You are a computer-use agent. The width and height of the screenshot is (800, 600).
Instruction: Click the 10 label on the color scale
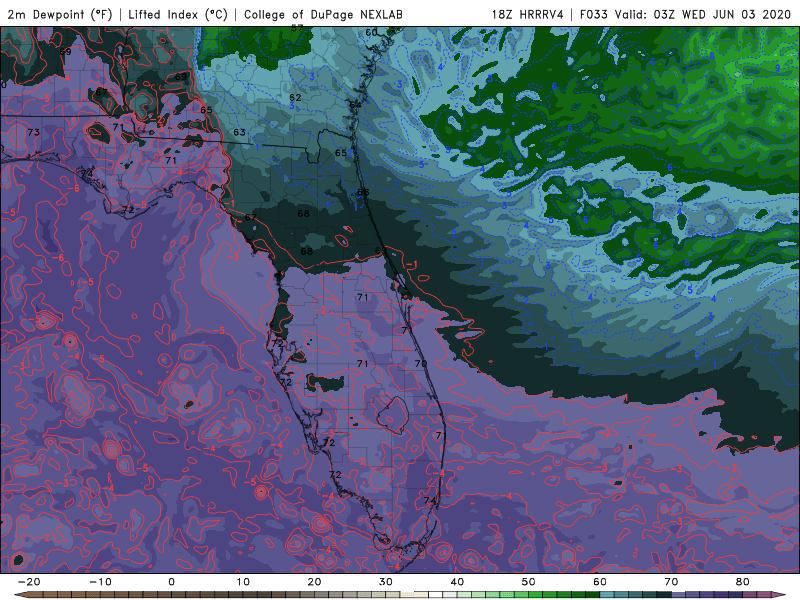point(243,582)
